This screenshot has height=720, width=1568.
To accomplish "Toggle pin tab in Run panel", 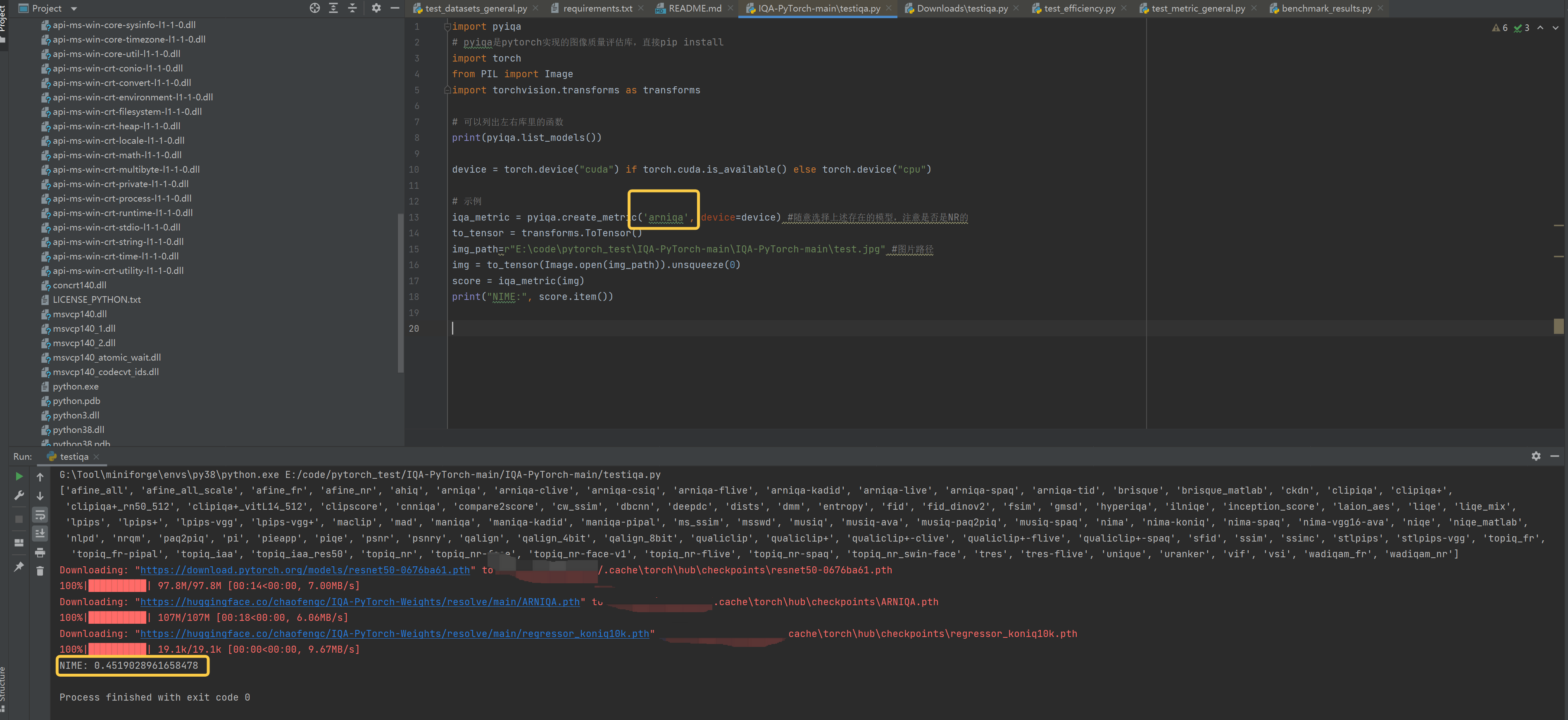I will tap(19, 567).
